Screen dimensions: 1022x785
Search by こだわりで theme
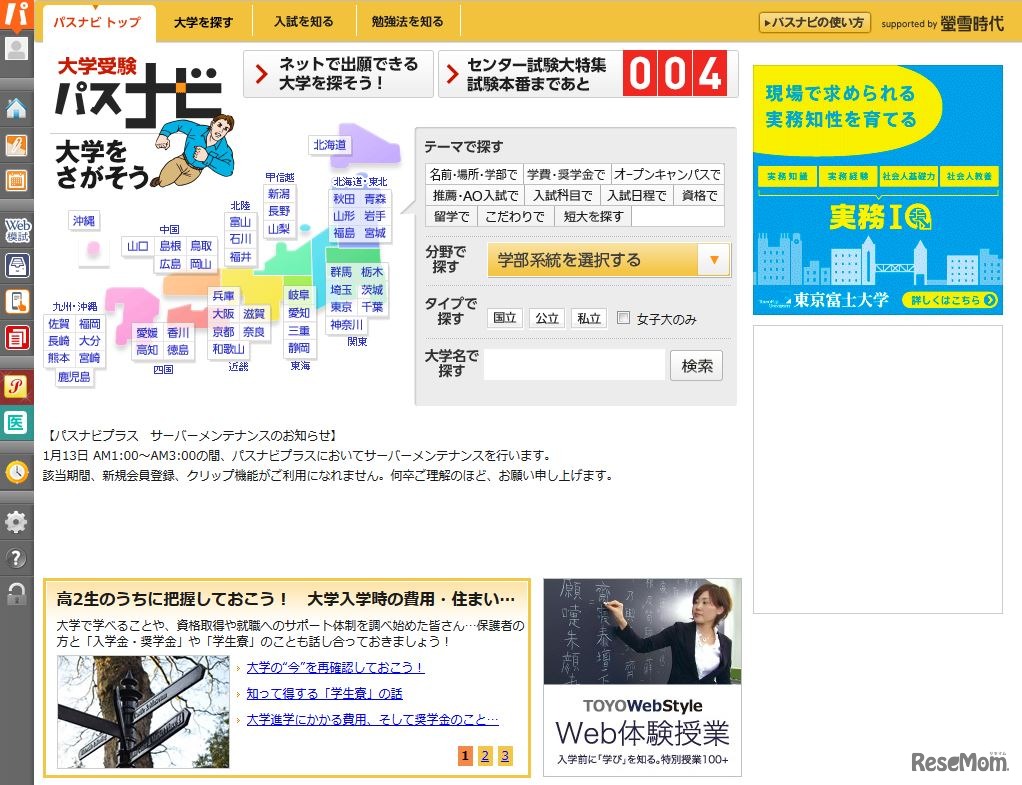point(515,216)
